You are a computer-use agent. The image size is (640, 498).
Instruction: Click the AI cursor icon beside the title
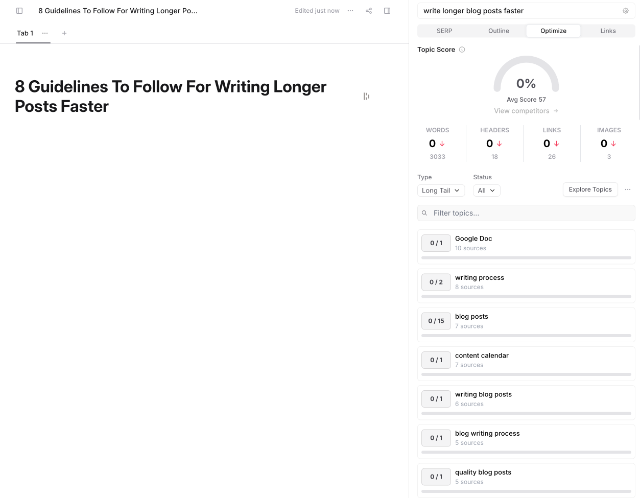pyautogui.click(x=366, y=96)
